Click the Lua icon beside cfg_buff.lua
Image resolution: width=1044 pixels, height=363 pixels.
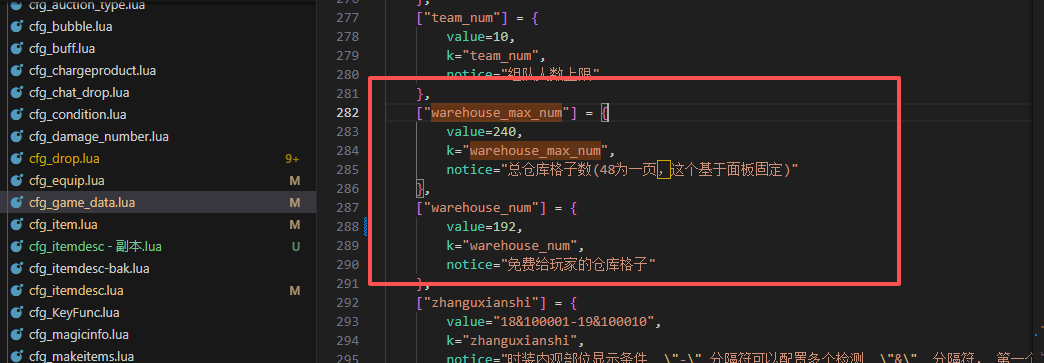tap(17, 49)
